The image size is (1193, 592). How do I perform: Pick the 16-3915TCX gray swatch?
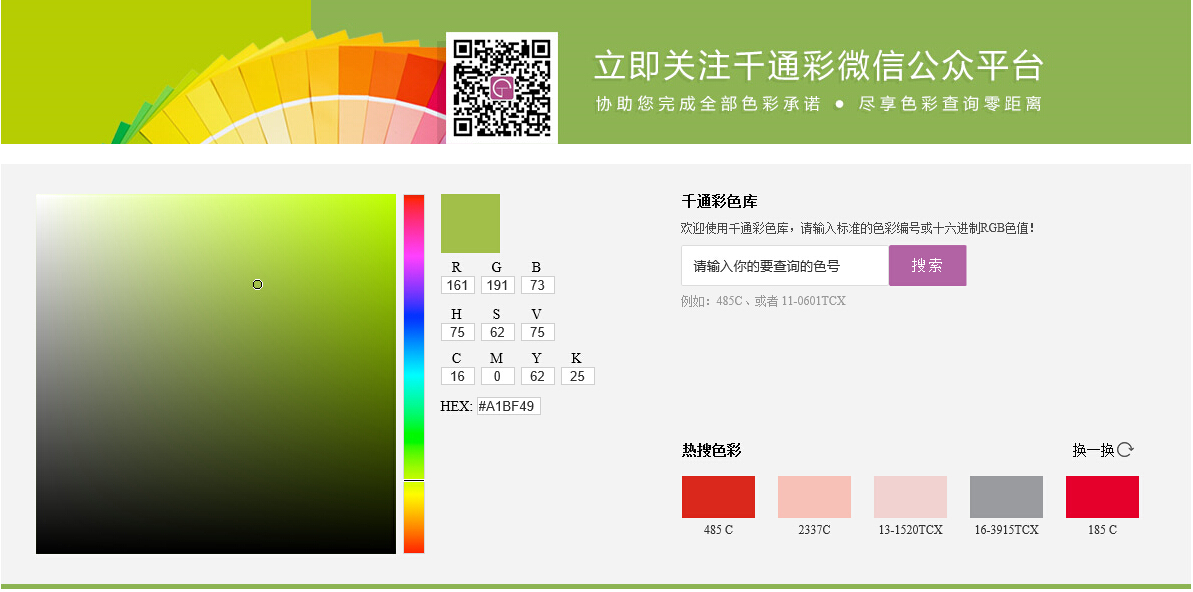click(1006, 497)
